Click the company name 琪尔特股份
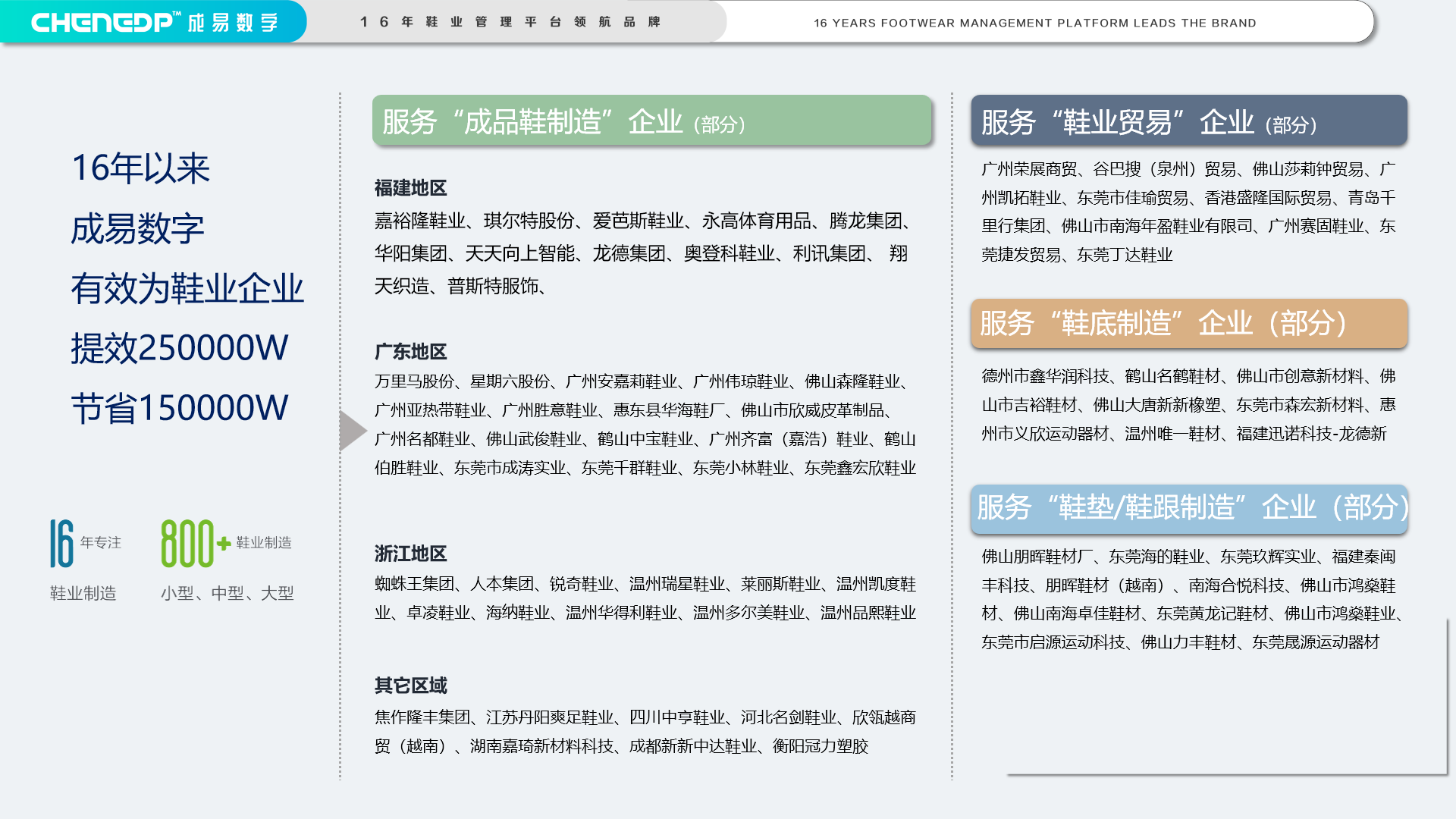Screen dimensions: 1456x819 point(529,221)
